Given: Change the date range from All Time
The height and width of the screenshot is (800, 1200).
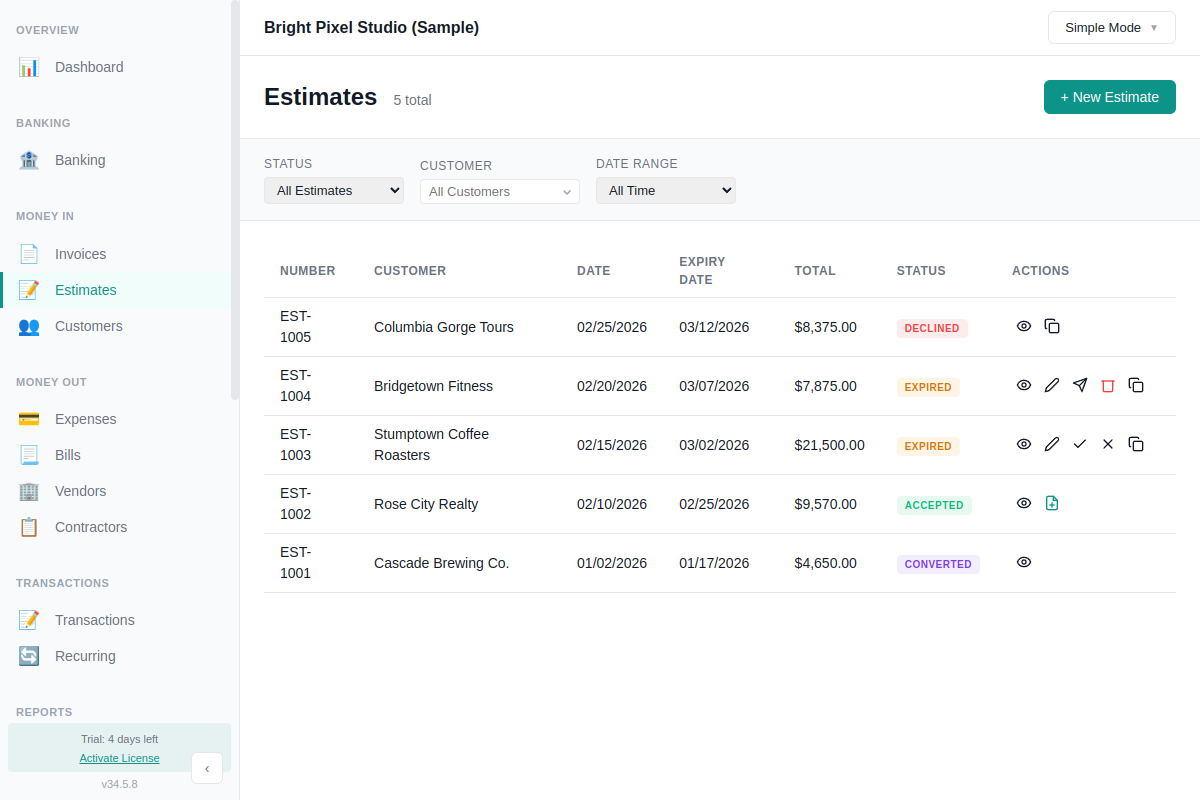Looking at the screenshot, I should tap(665, 189).
